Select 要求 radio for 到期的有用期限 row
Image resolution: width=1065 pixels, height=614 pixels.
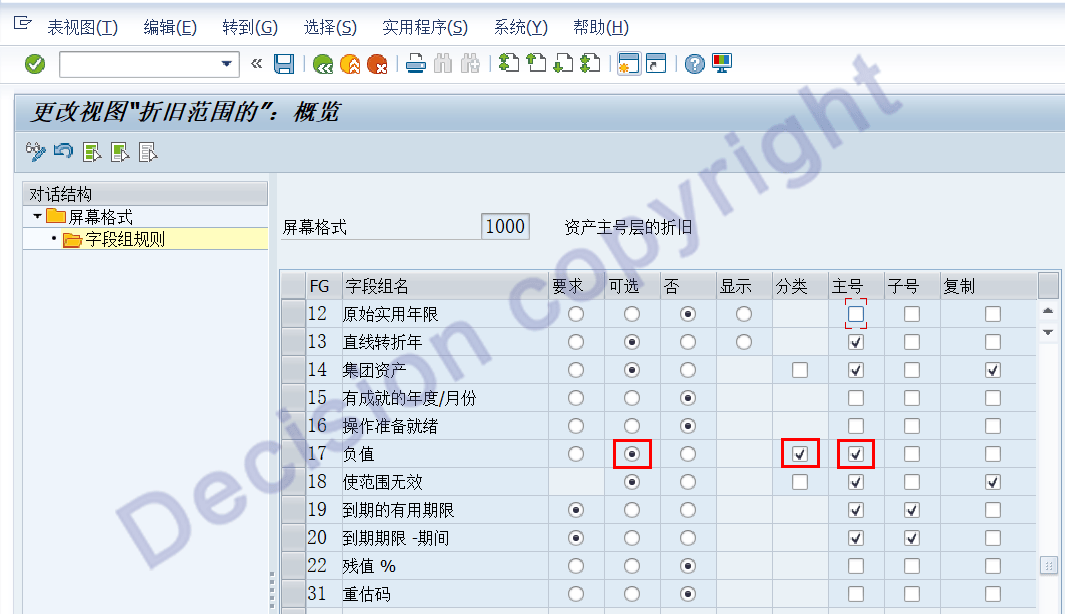576,510
